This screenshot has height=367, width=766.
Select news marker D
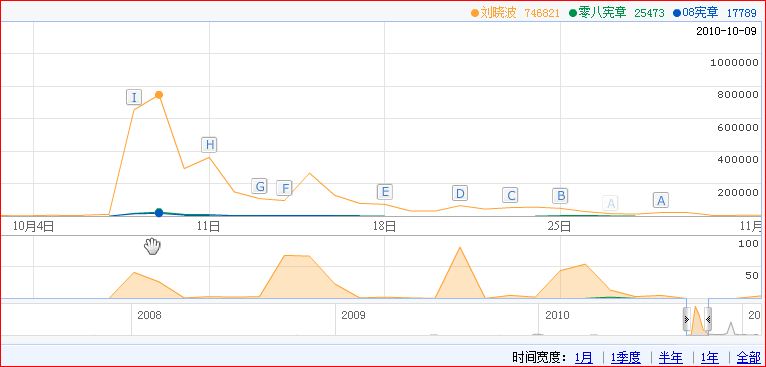coord(460,194)
